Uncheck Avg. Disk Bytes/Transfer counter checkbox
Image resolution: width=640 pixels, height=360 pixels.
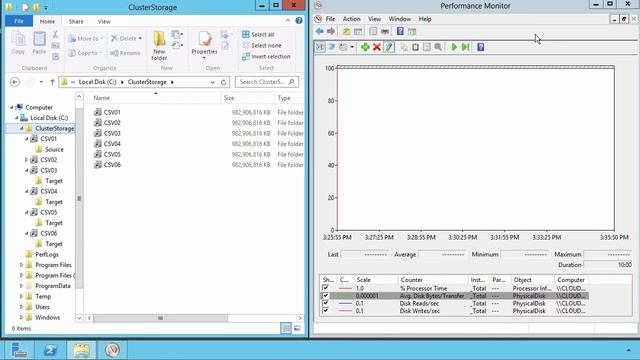325,296
